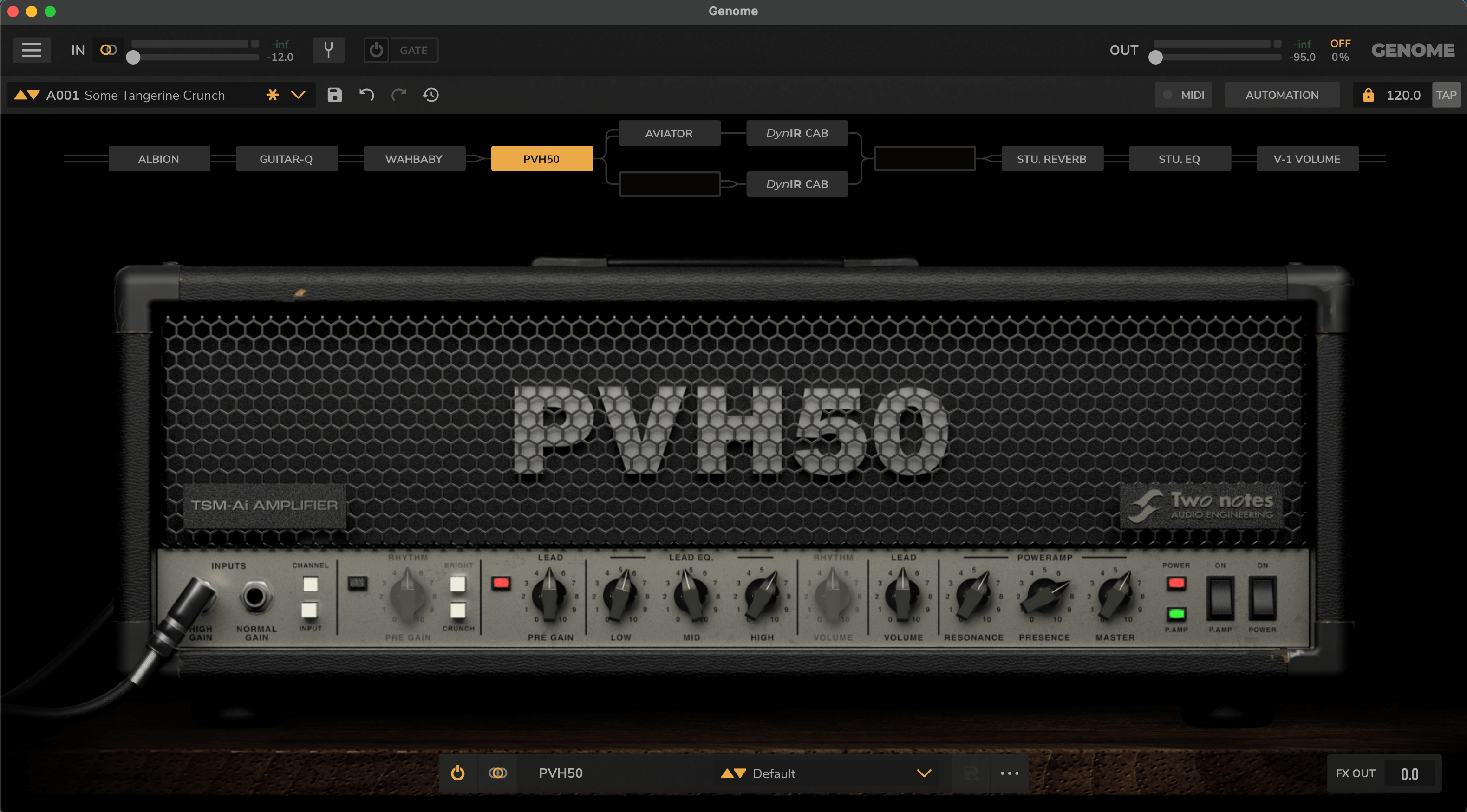Toggle the P.AMP rocker switch

click(x=1220, y=598)
